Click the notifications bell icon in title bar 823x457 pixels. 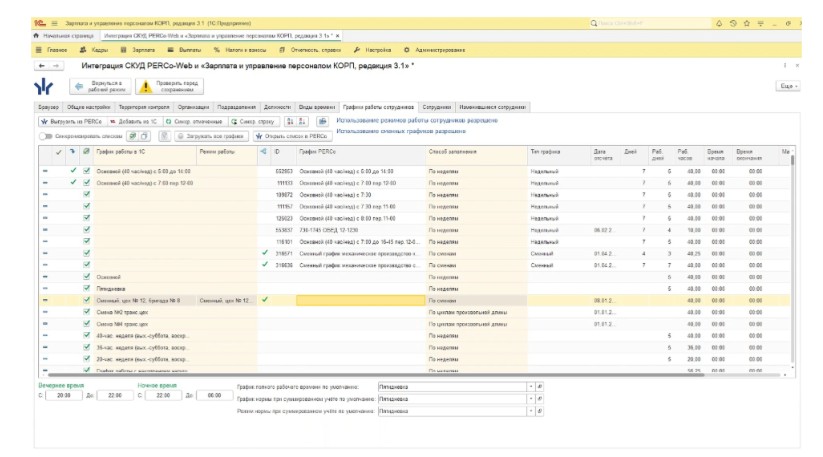coord(719,22)
